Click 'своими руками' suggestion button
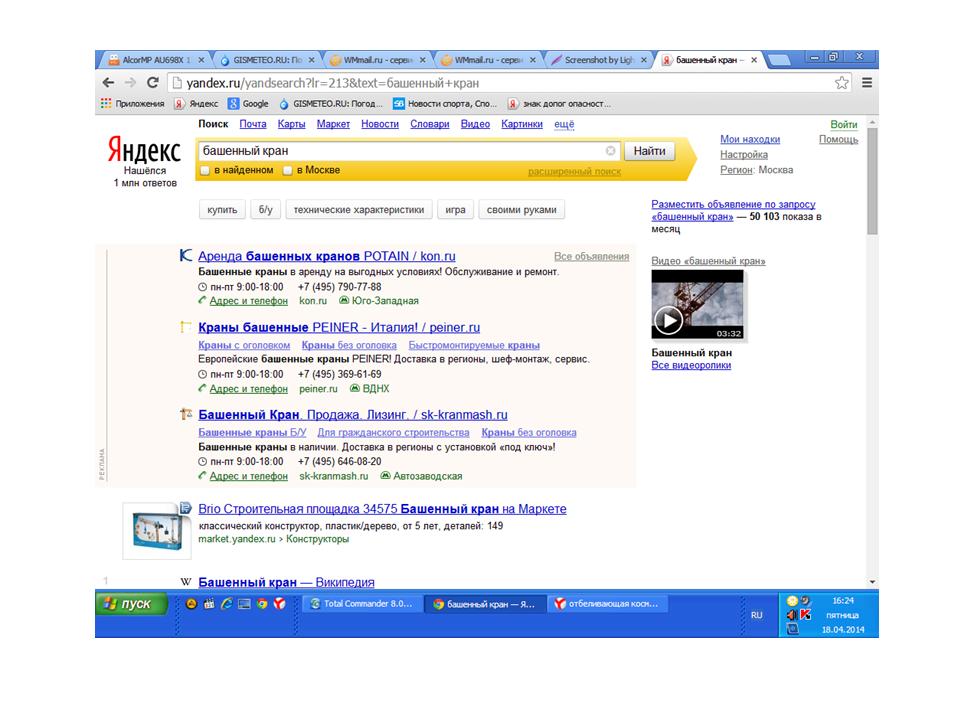960x720 pixels. coord(522,209)
